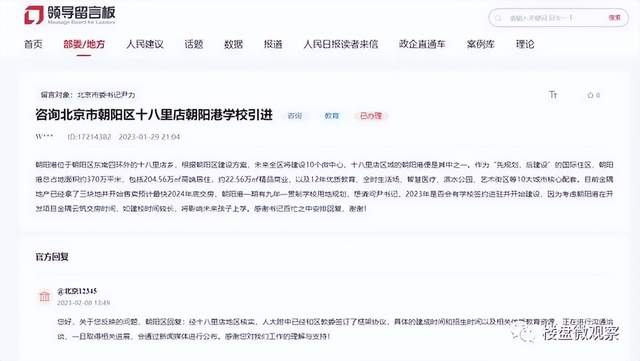The width and height of the screenshot is (640, 361).
Task: Click the Tт font size icon
Action: tap(553, 95)
